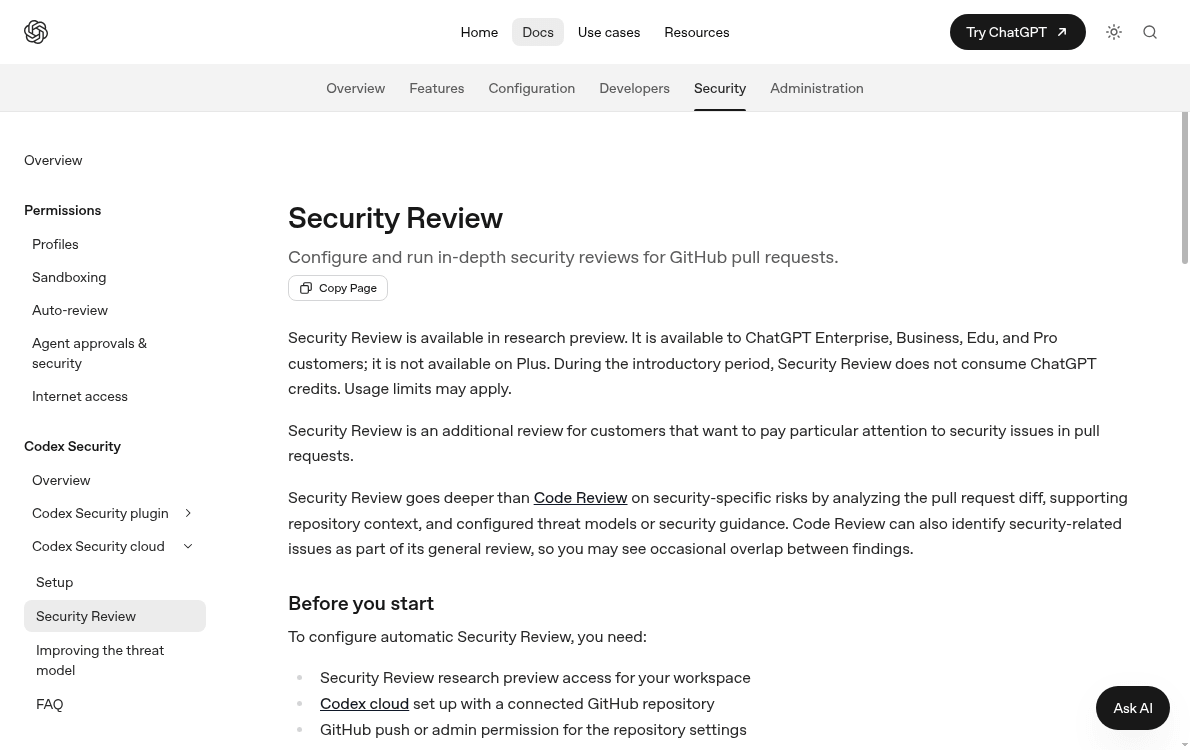Click the arrow icon in Try ChatGPT
Screen dimensions: 1200x750
[x=1062, y=32]
